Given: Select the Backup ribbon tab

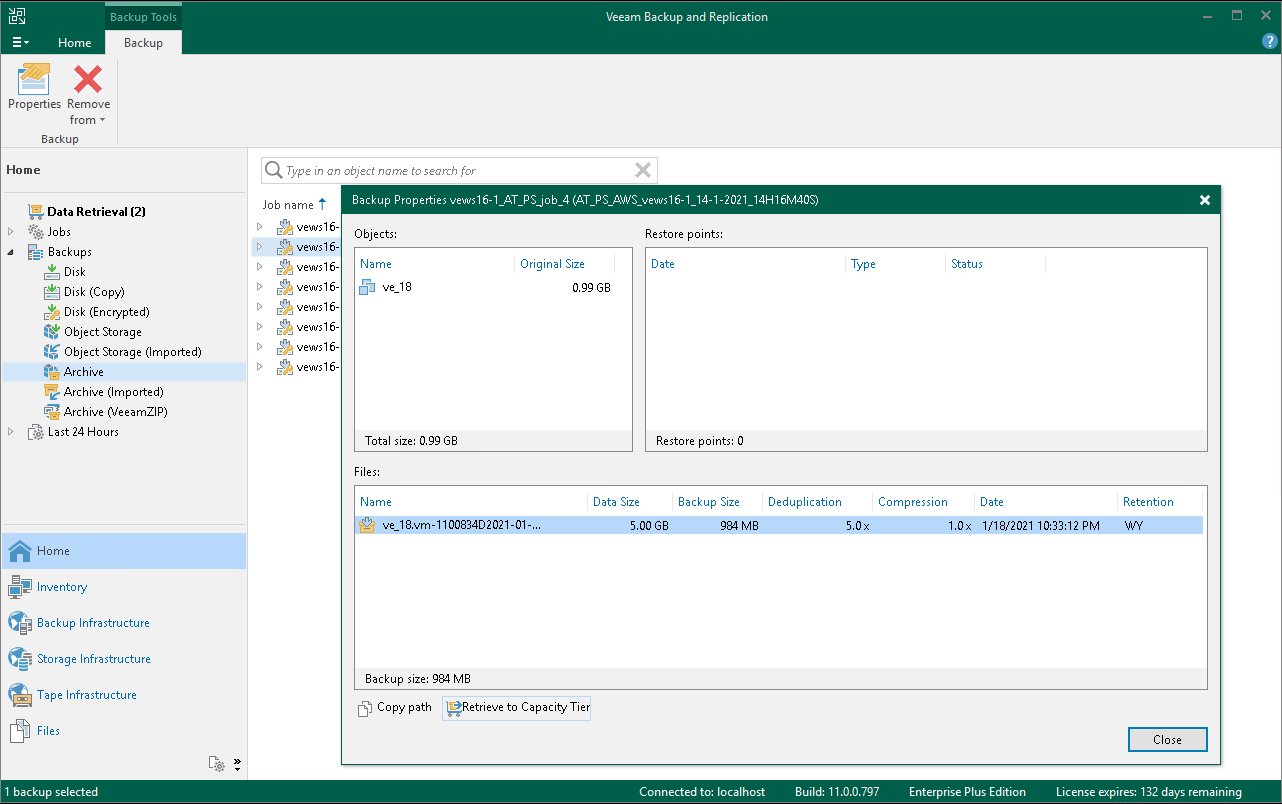Looking at the screenshot, I should (143, 43).
